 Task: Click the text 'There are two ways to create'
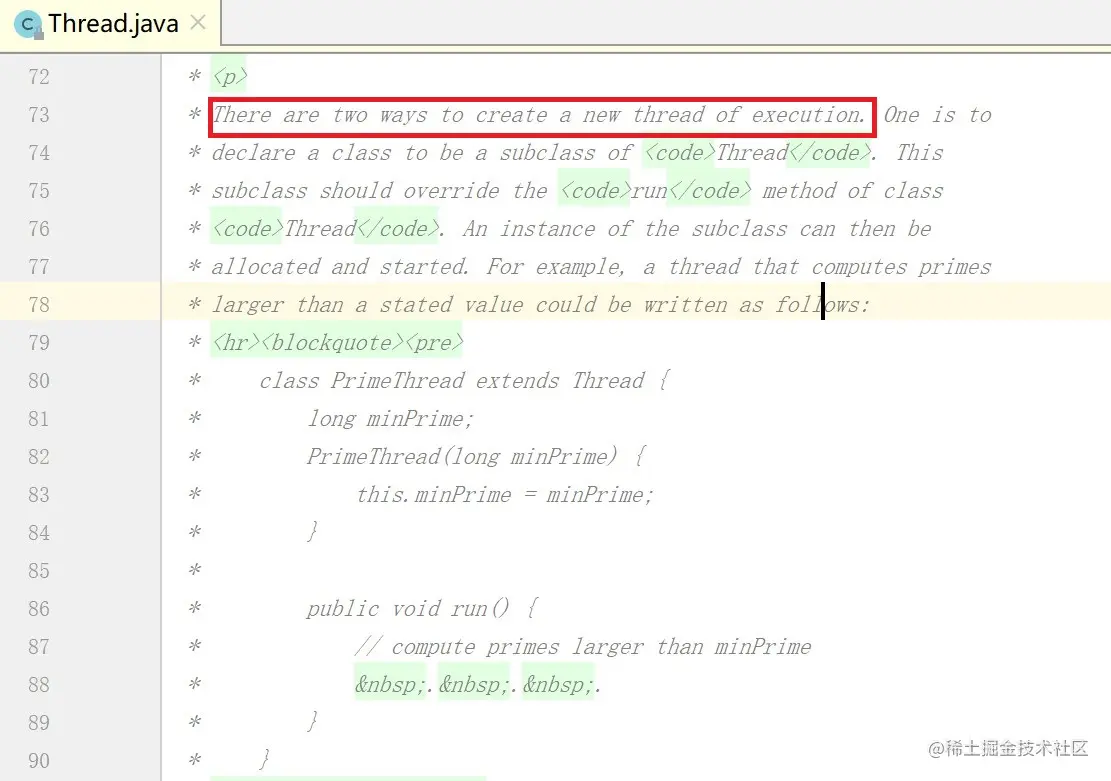(380, 115)
